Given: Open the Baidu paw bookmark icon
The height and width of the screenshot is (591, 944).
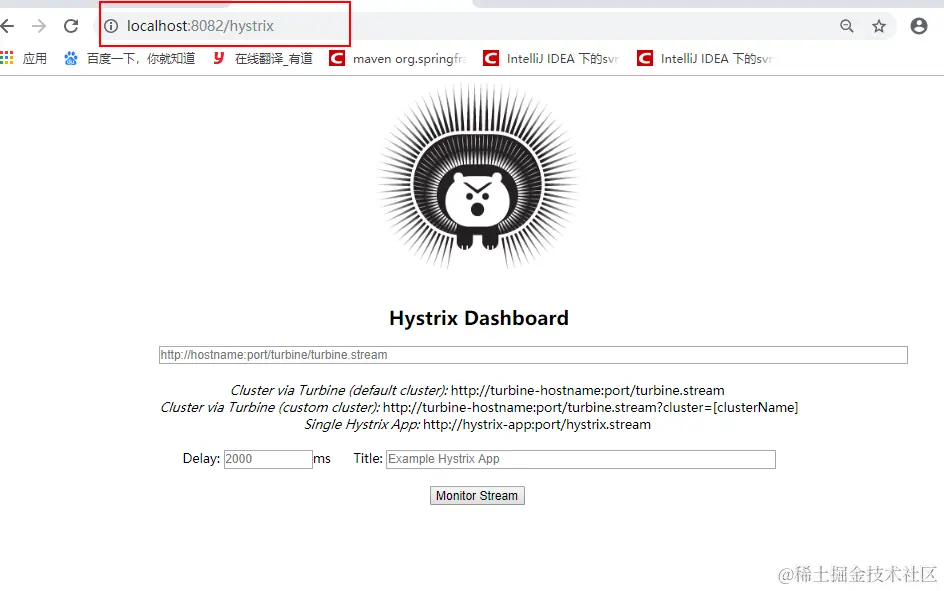Looking at the screenshot, I should (70, 58).
